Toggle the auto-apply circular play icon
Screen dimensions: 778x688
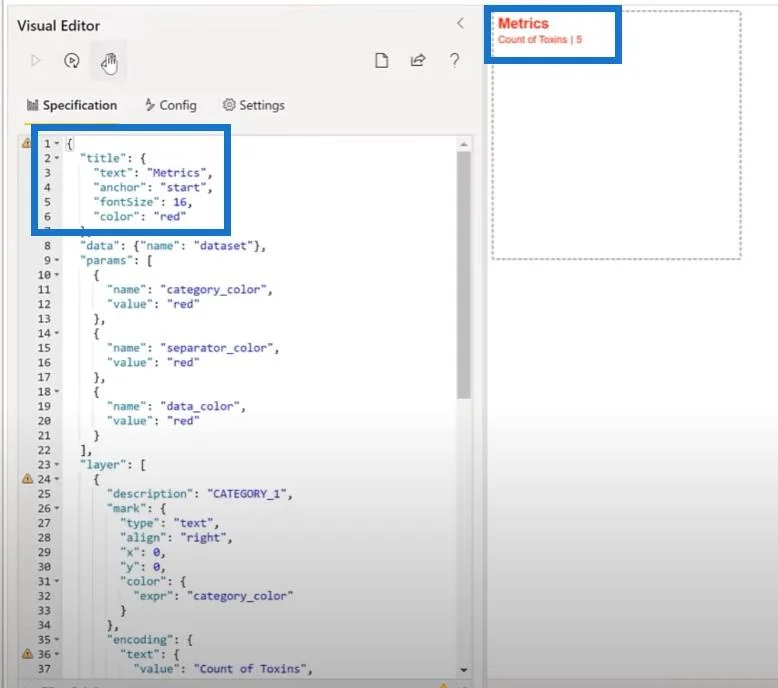(72, 61)
